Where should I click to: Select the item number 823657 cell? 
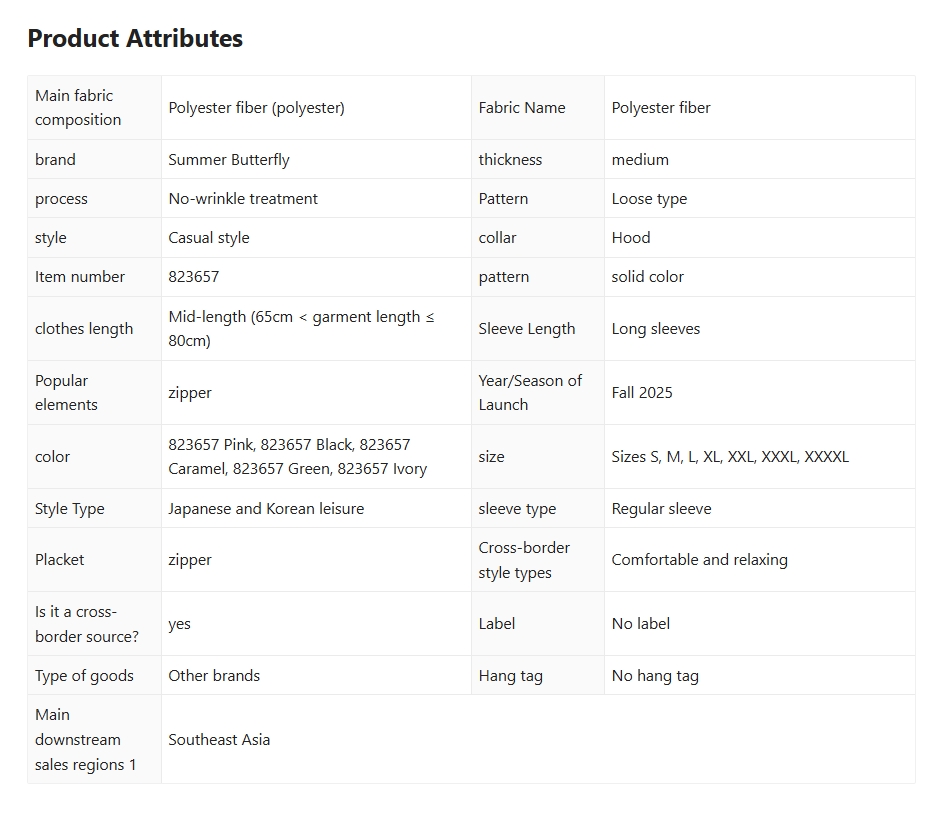[193, 277]
